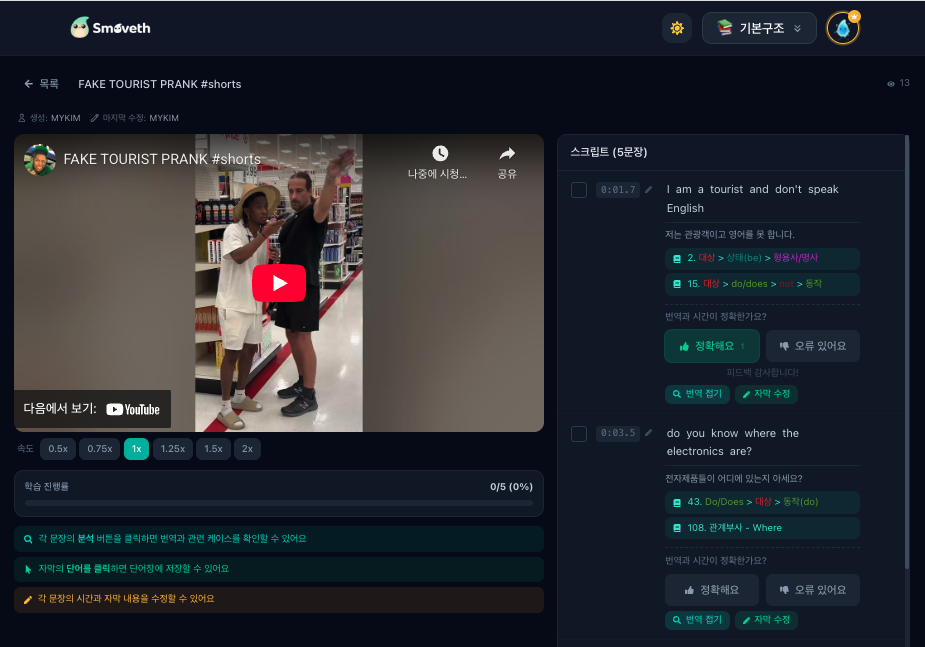
Task: Play the YouTube video
Action: tap(279, 283)
